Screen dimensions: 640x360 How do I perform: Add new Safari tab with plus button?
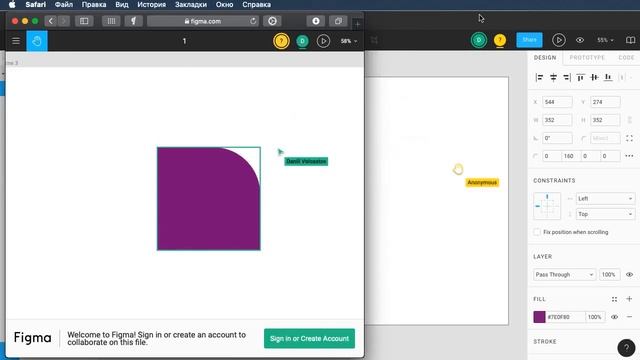click(358, 24)
